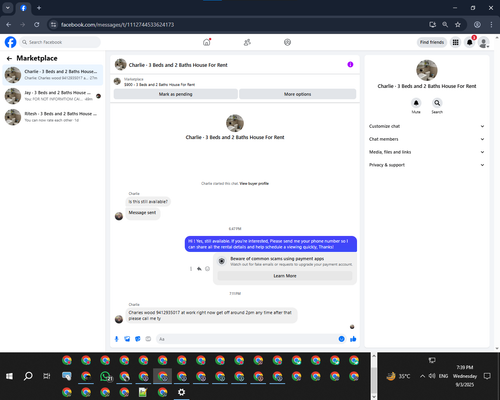Expand Chat members section

pos(426,139)
